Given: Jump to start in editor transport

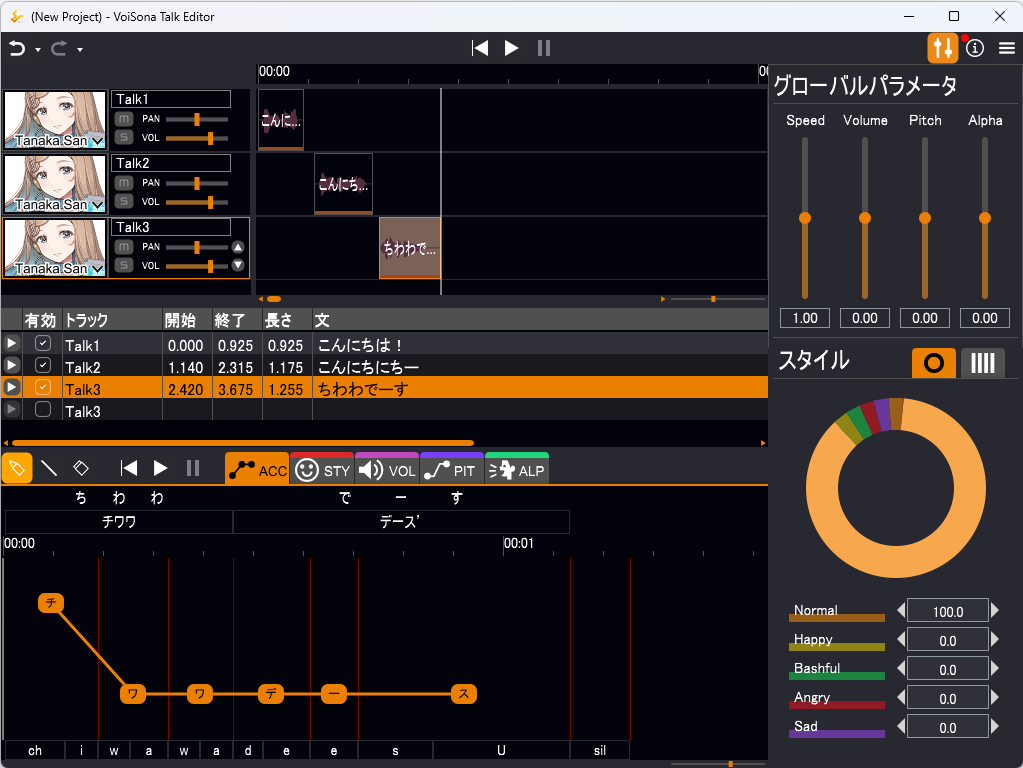Looking at the screenshot, I should click(x=129, y=468).
